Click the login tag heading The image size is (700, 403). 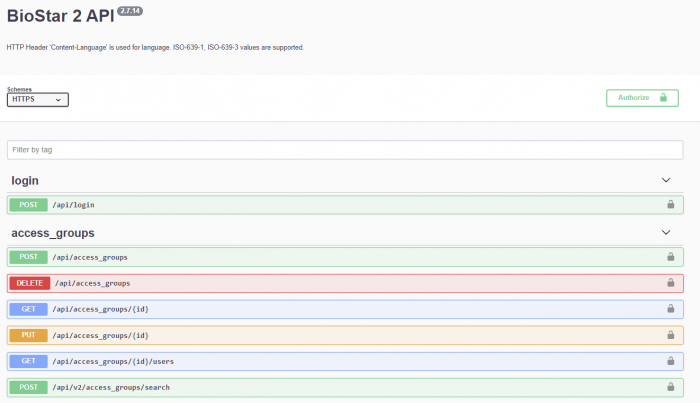[25, 181]
